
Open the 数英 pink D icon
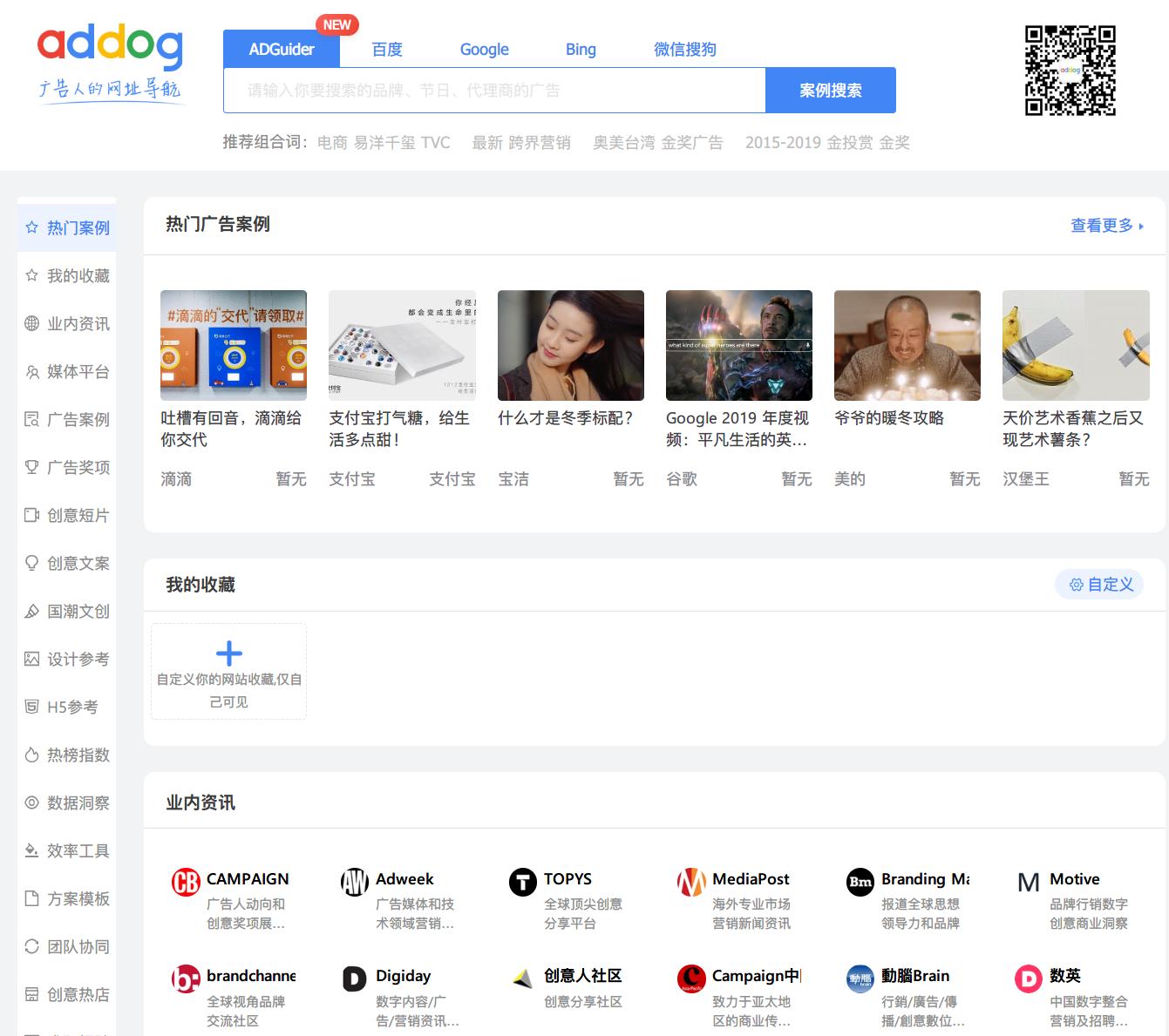pos(1029,979)
